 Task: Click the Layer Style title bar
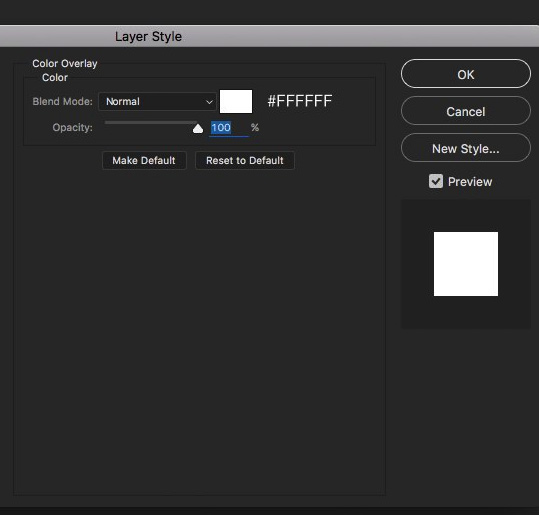point(270,36)
